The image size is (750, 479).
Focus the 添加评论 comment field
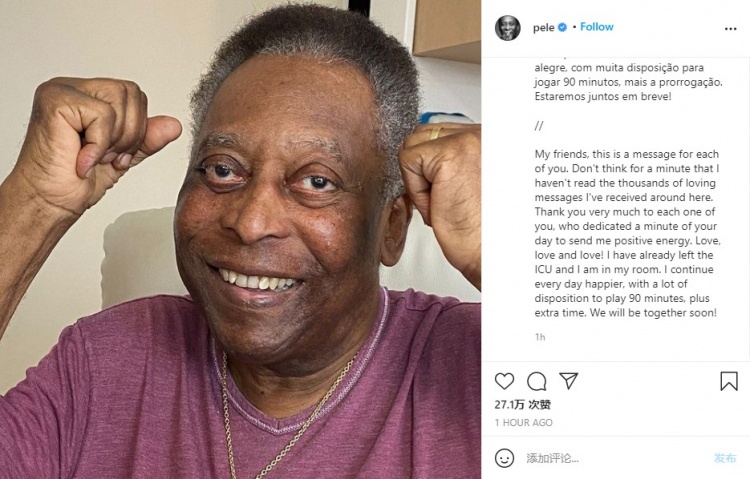coord(615,458)
